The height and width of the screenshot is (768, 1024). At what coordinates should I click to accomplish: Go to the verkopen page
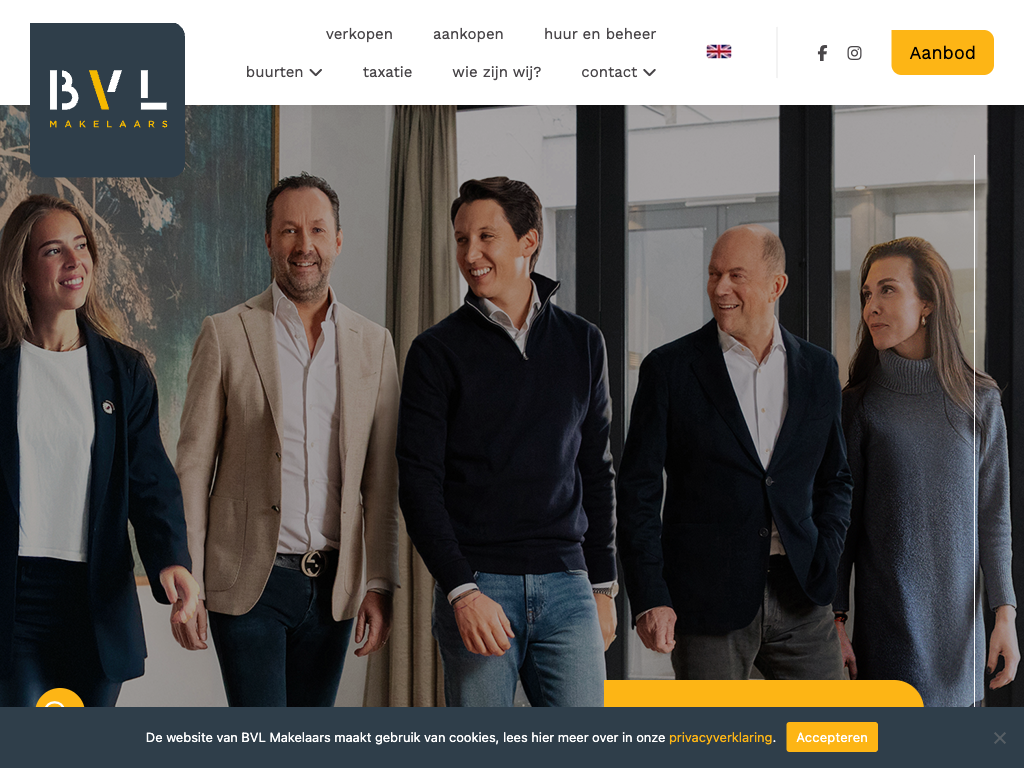pos(359,34)
